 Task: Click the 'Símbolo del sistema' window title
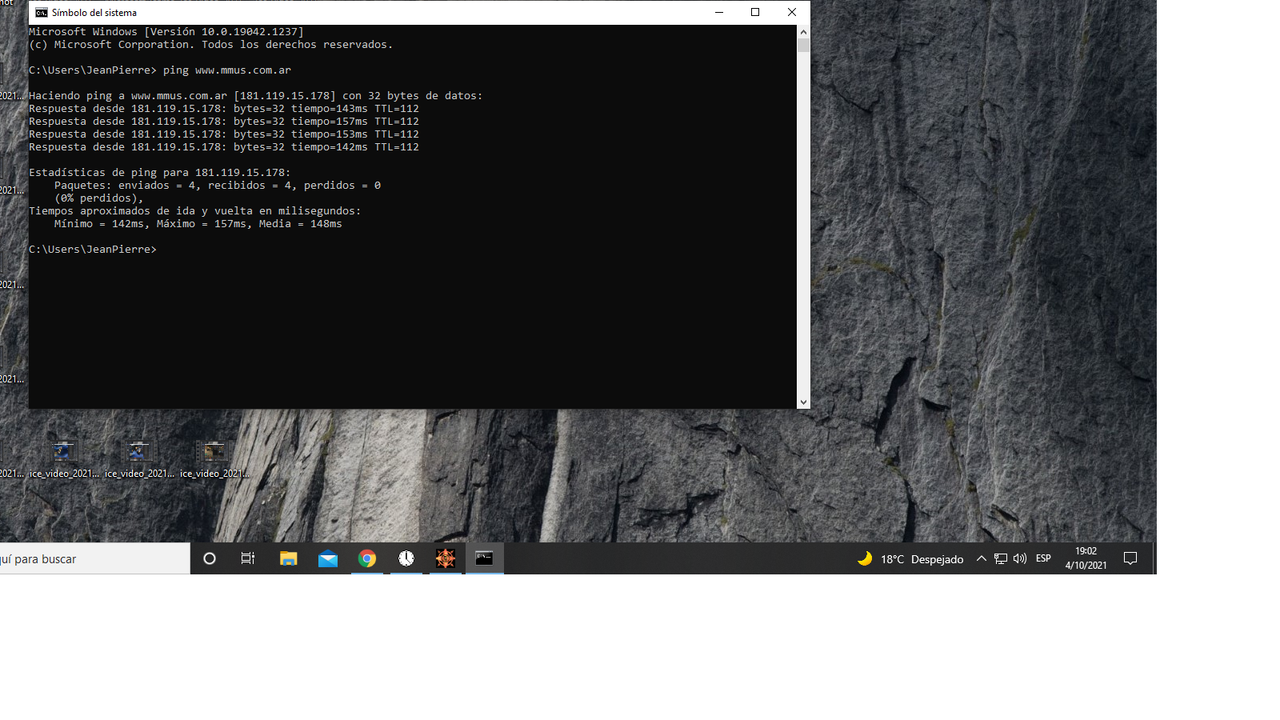click(95, 13)
